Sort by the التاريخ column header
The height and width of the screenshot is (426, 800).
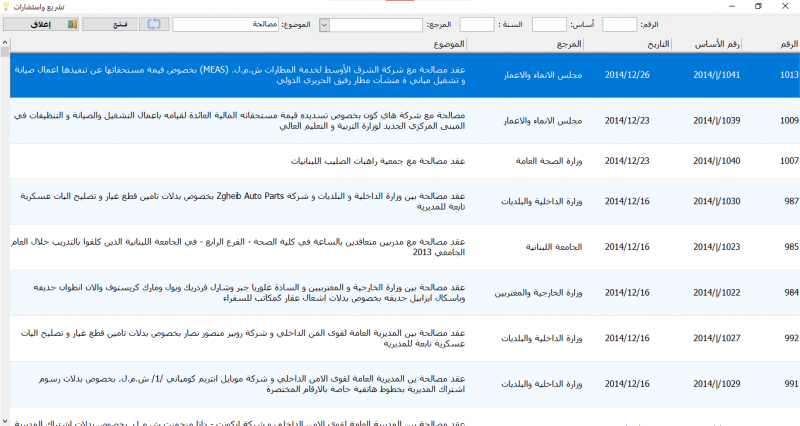pyautogui.click(x=628, y=44)
